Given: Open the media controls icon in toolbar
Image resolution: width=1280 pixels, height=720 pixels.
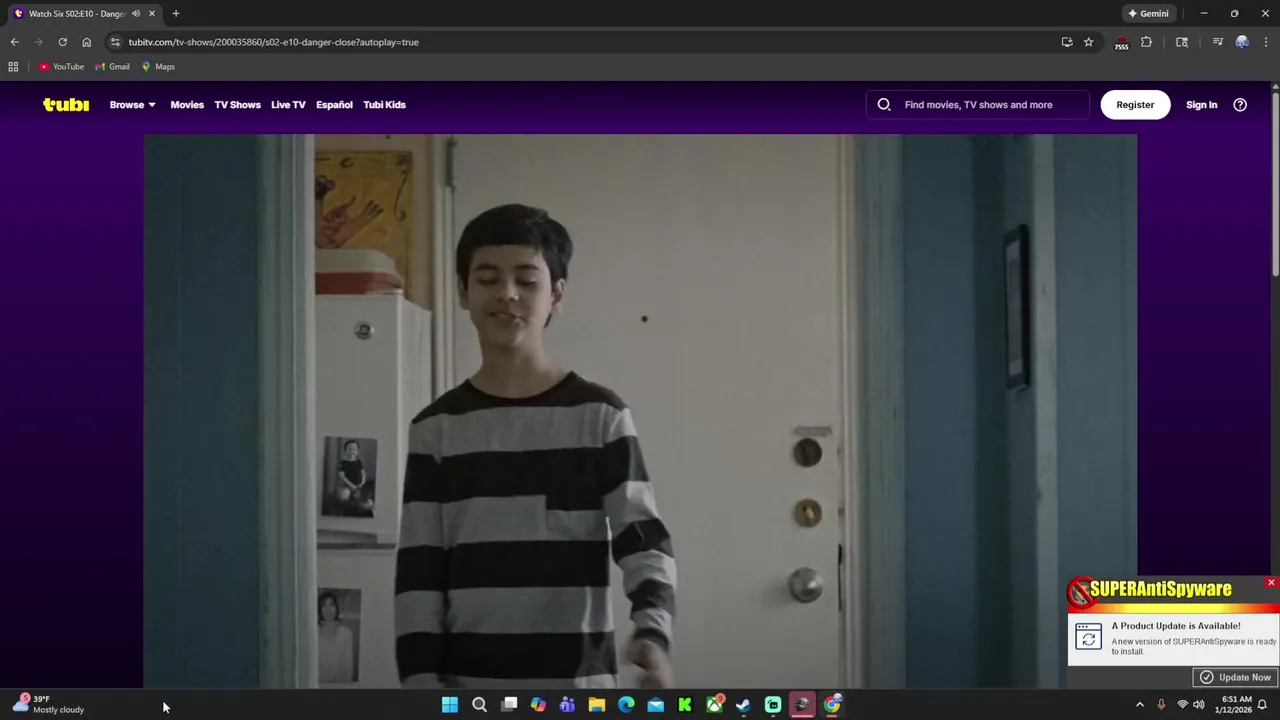Looking at the screenshot, I should point(1217,42).
